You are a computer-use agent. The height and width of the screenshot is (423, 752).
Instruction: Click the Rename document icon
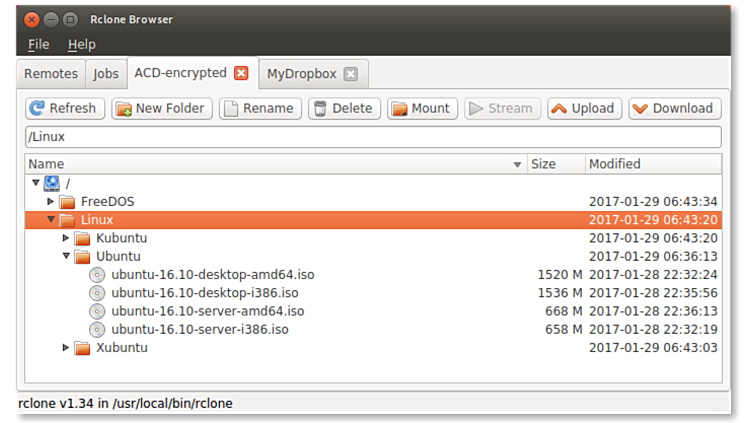coord(231,108)
